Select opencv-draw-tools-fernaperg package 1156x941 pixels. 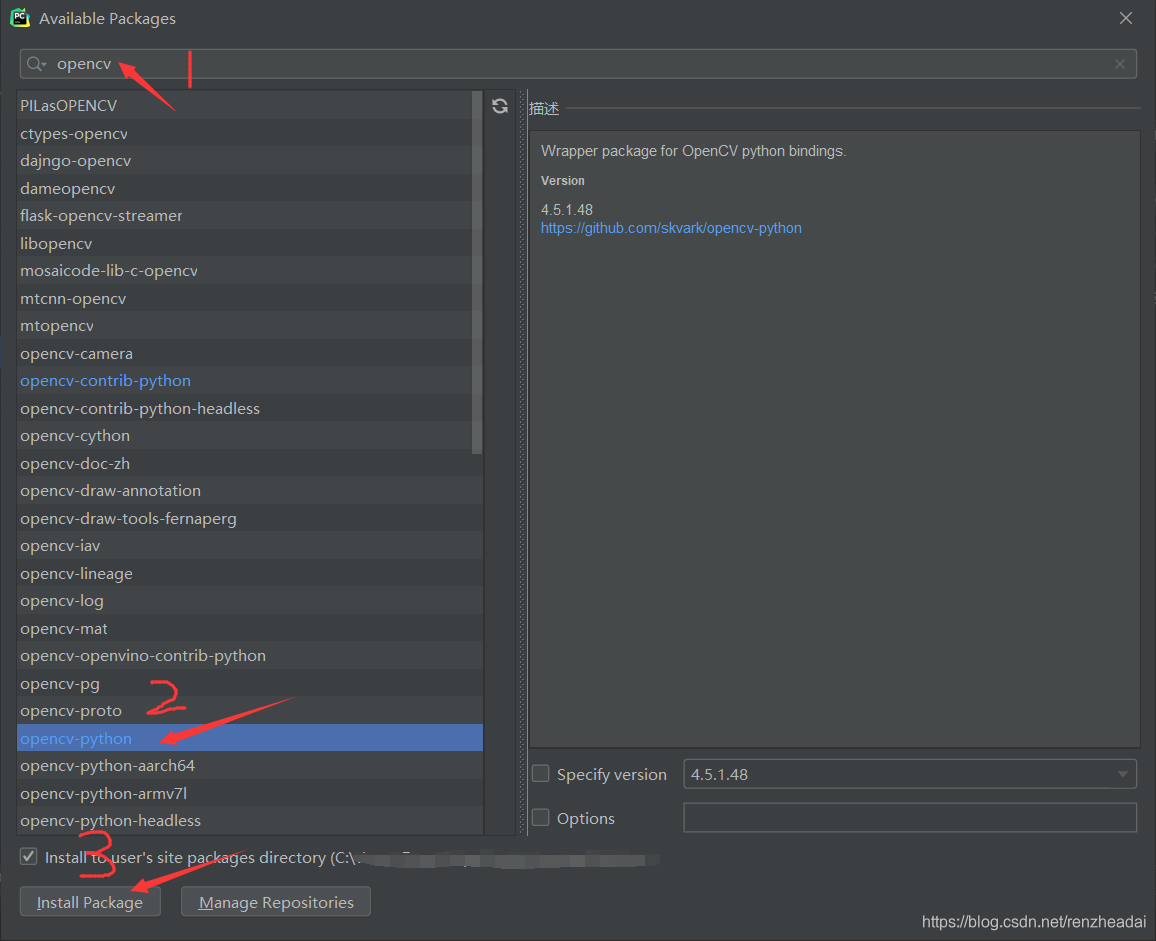(250, 518)
